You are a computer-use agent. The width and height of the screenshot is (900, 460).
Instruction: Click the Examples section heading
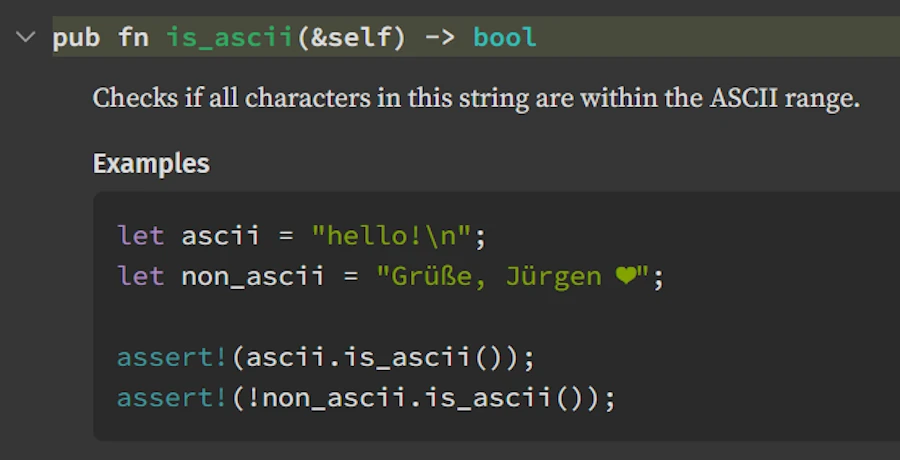coord(151,164)
